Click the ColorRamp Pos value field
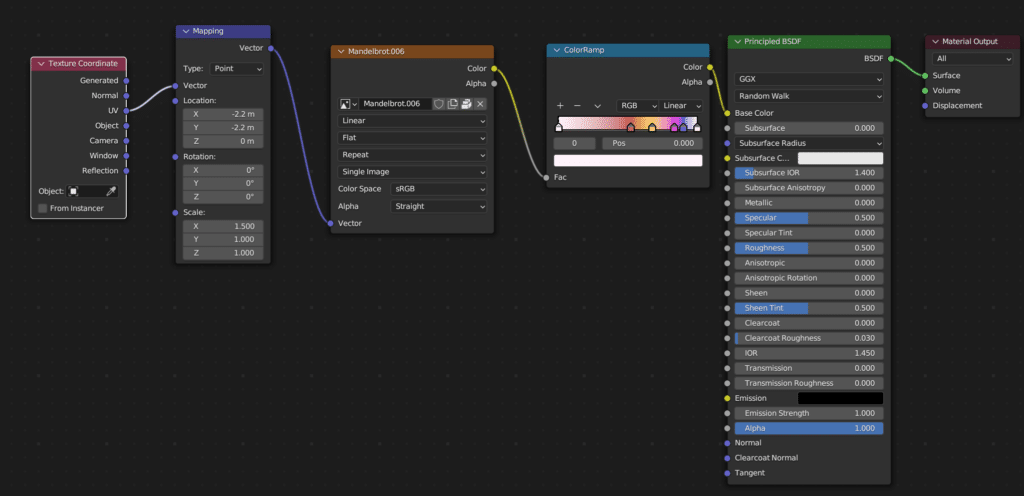This screenshot has height=496, width=1024. click(x=651, y=144)
